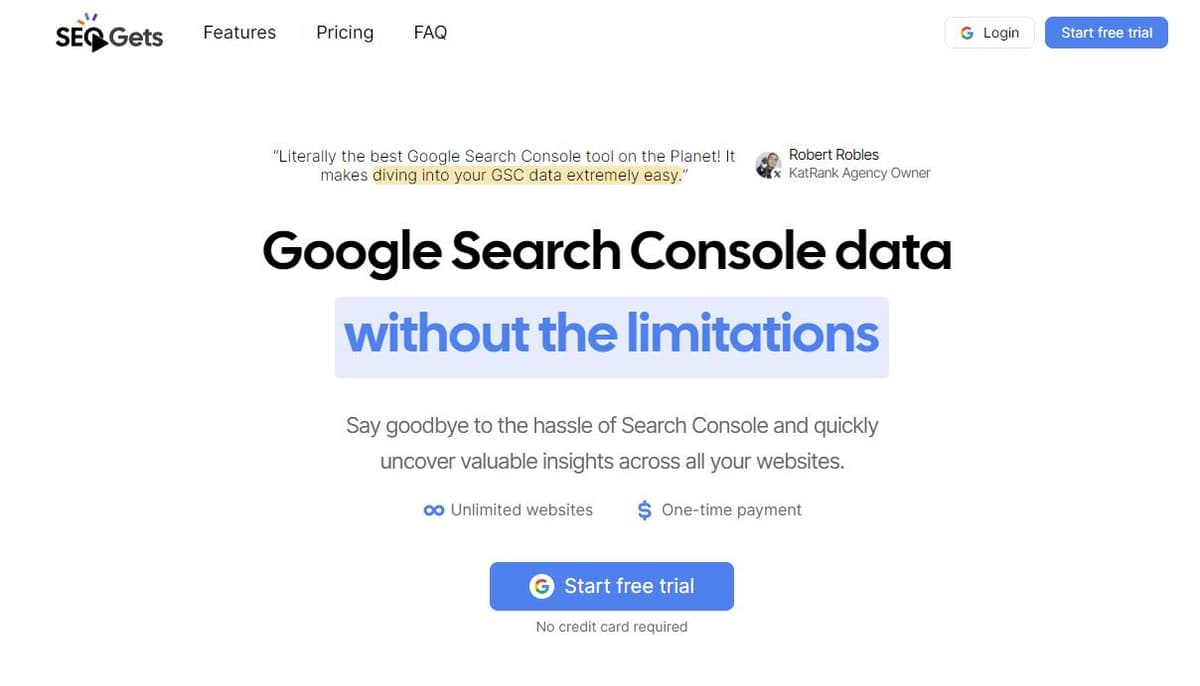Image resolution: width=1200 pixels, height=686 pixels.
Task: Click the 'One-time payment' label
Action: (732, 510)
